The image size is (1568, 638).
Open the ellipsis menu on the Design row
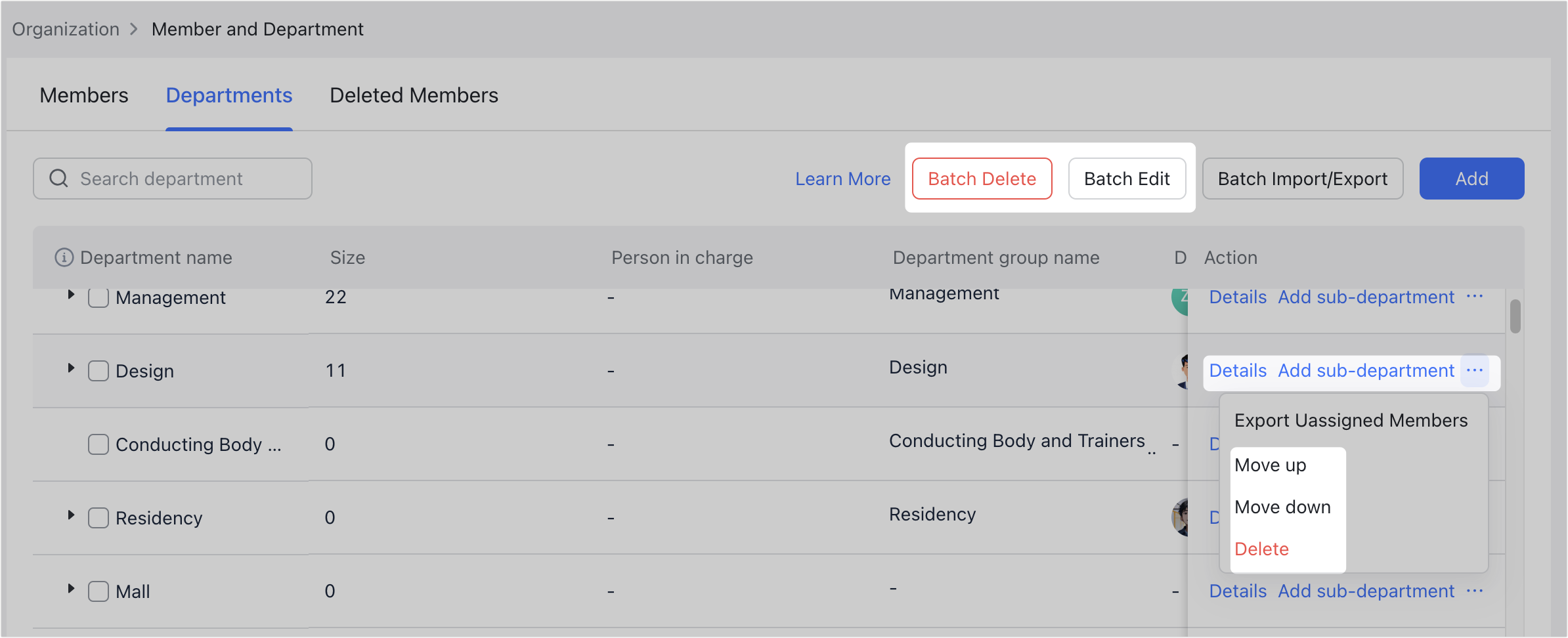[x=1475, y=370]
